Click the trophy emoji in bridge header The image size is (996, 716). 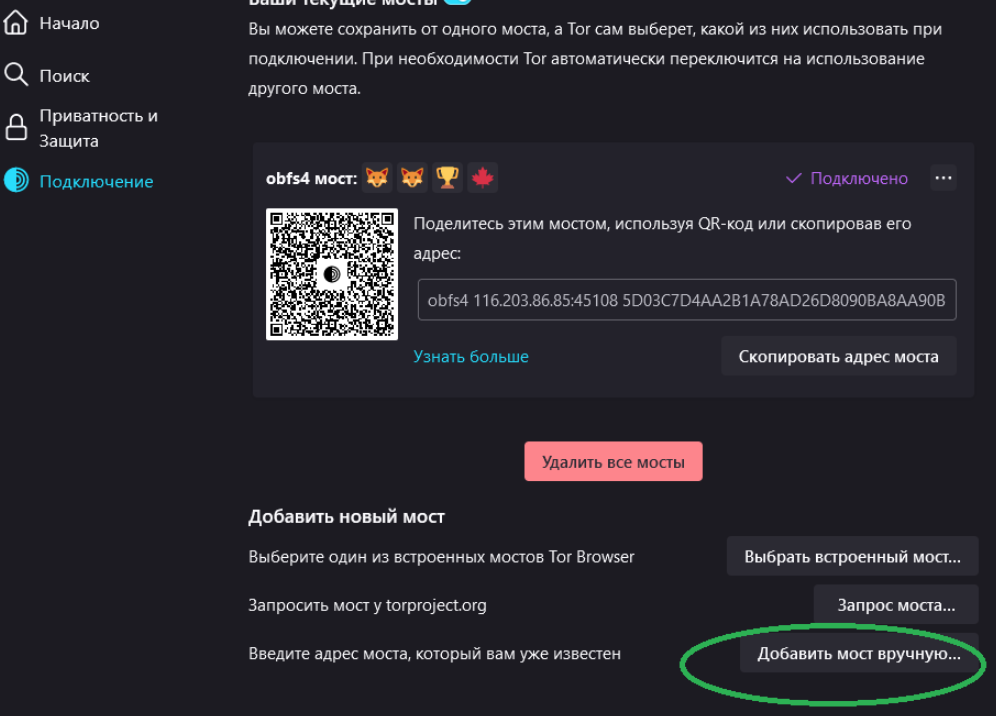point(447,178)
